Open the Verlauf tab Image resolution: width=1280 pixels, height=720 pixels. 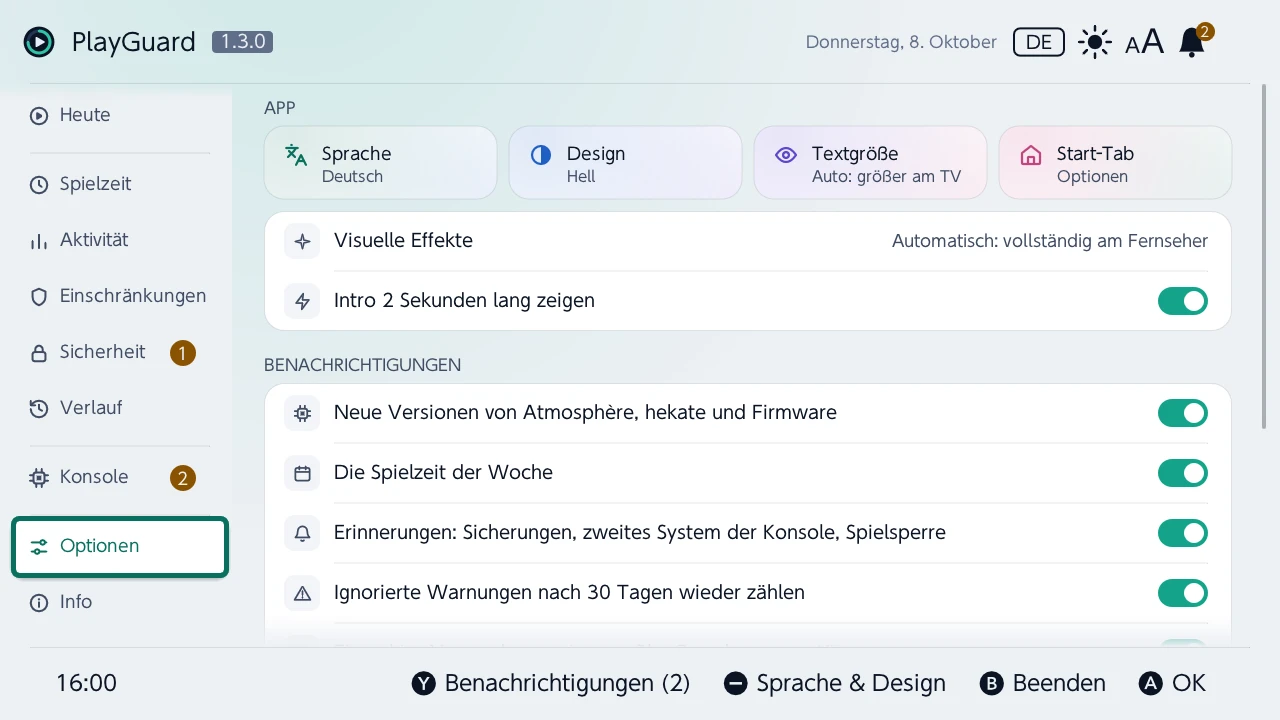click(120, 408)
